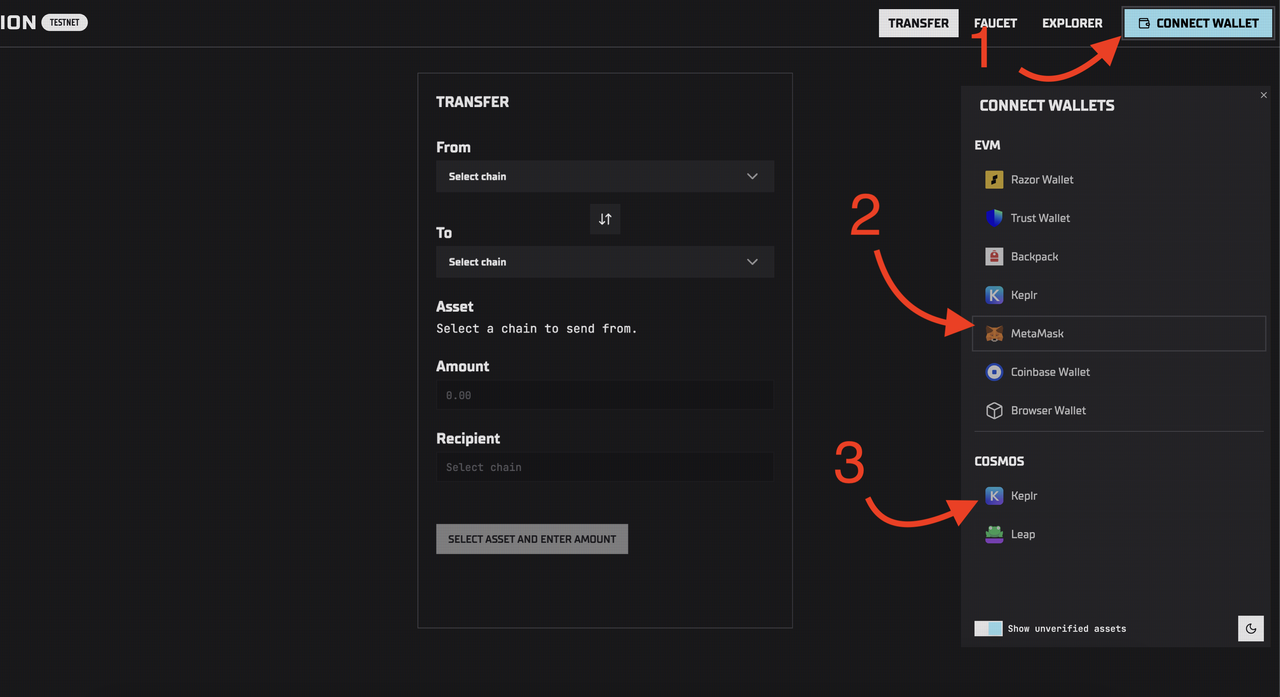Click the Testnet badge
1280x697 pixels.
click(x=65, y=23)
